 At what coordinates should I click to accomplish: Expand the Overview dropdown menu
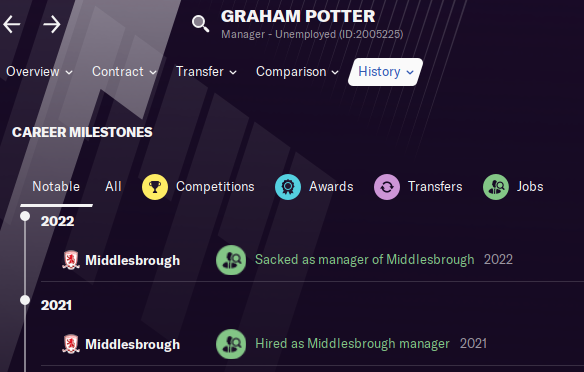point(39,71)
